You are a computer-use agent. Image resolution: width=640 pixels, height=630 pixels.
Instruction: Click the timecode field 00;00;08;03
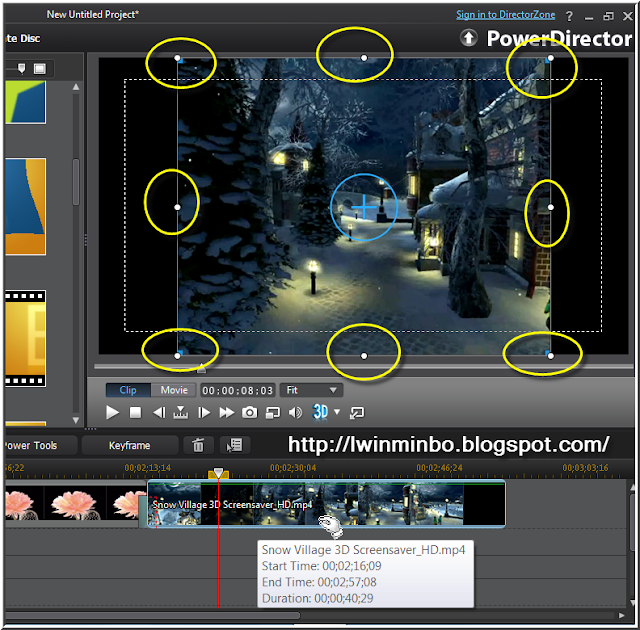coord(238,390)
